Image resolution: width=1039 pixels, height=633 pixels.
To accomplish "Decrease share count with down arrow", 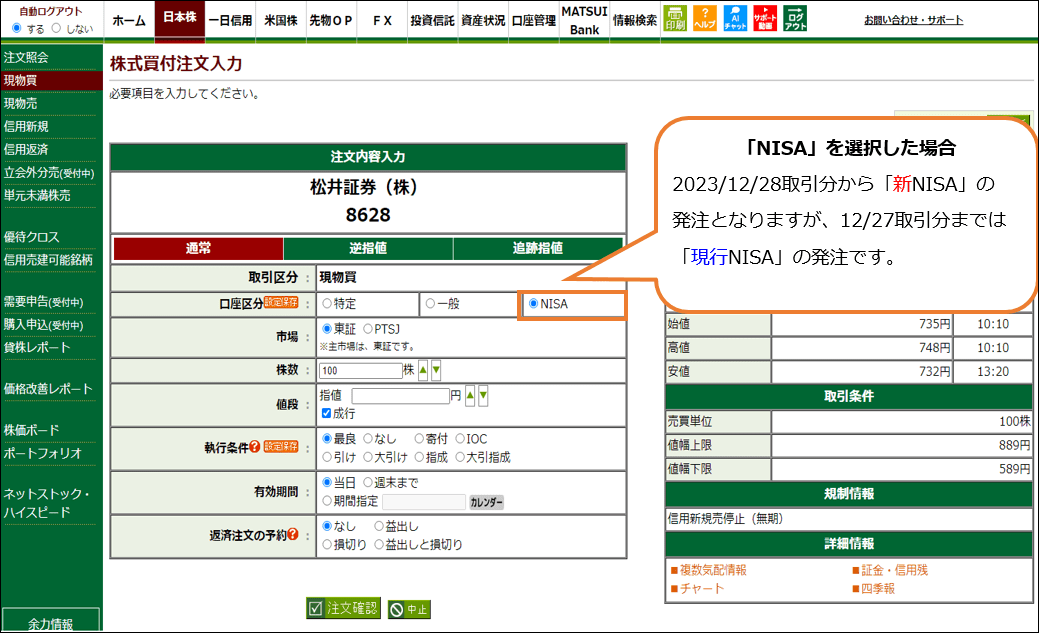I will point(436,370).
